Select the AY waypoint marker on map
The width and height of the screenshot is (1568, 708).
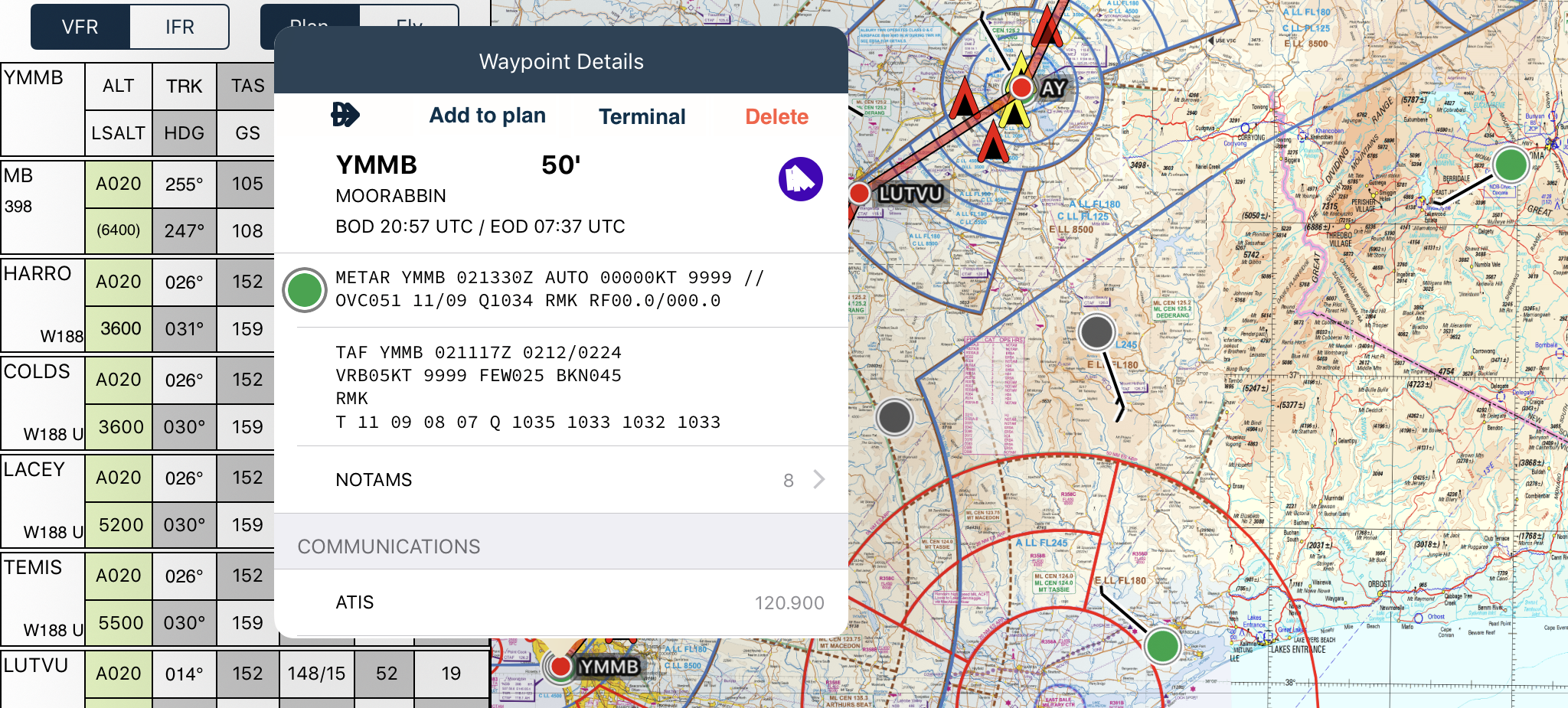1021,88
